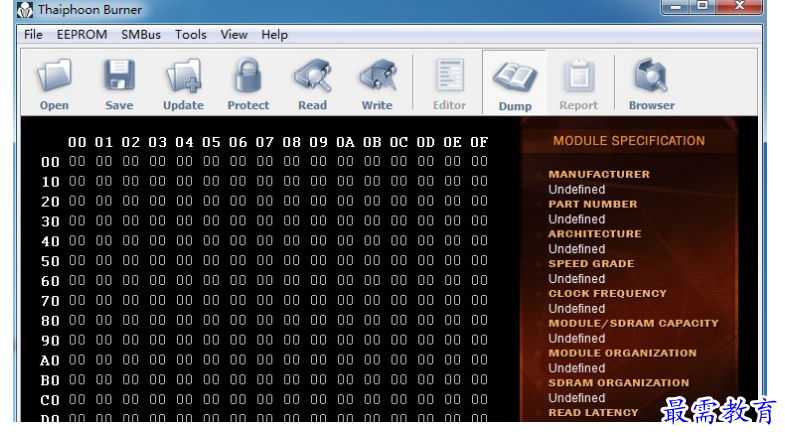Open the View menu
785x443 pixels.
click(234, 35)
